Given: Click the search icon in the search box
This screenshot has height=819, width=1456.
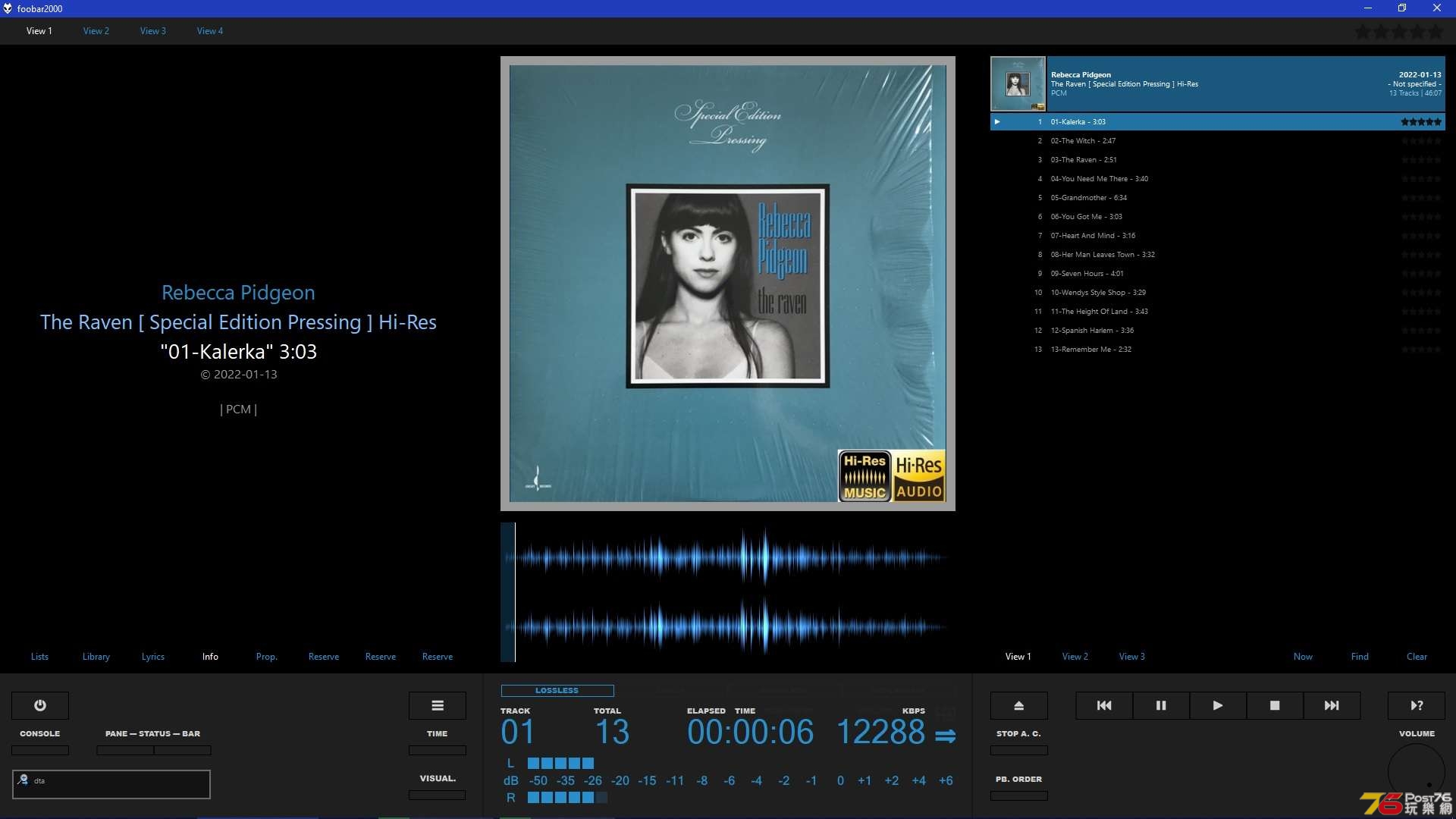Looking at the screenshot, I should point(24,780).
